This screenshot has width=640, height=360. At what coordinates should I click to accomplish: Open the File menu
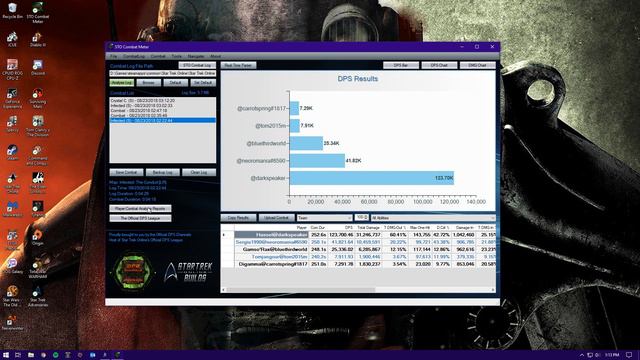[113, 56]
